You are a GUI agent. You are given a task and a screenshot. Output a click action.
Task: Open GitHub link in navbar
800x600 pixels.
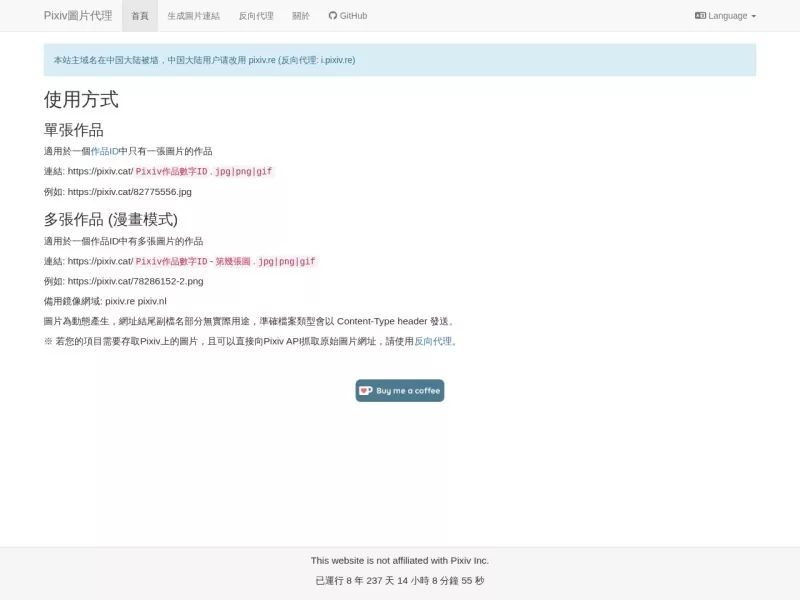(x=347, y=16)
